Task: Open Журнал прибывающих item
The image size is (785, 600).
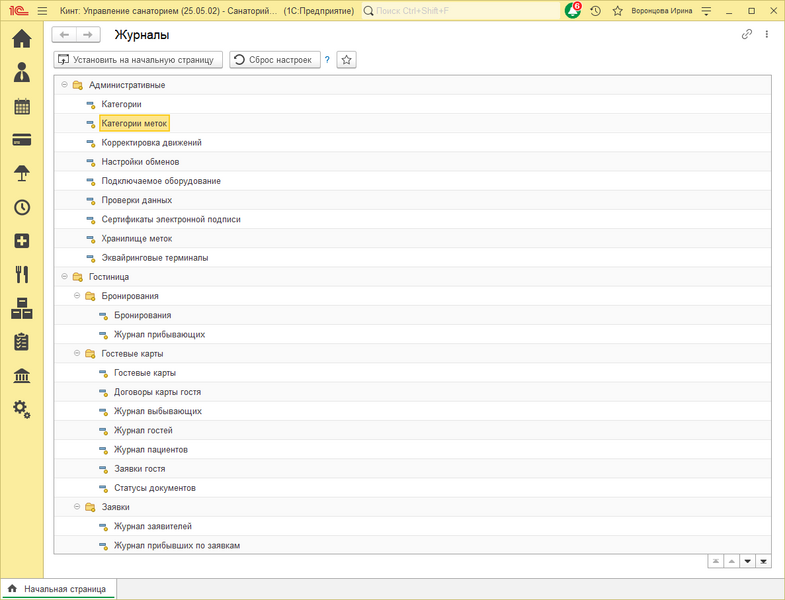Action: 159,334
